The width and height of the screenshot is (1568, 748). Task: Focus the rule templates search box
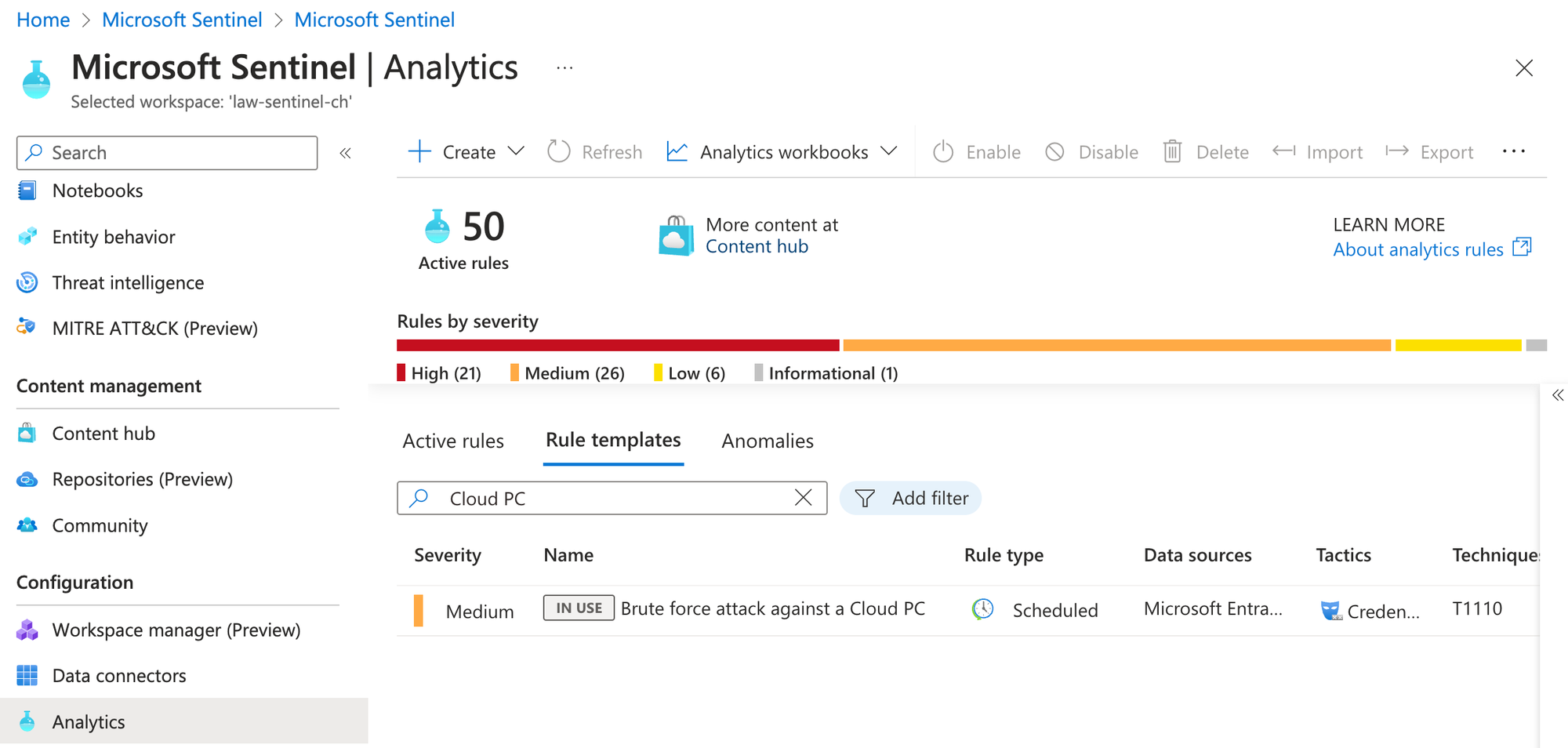(x=612, y=498)
